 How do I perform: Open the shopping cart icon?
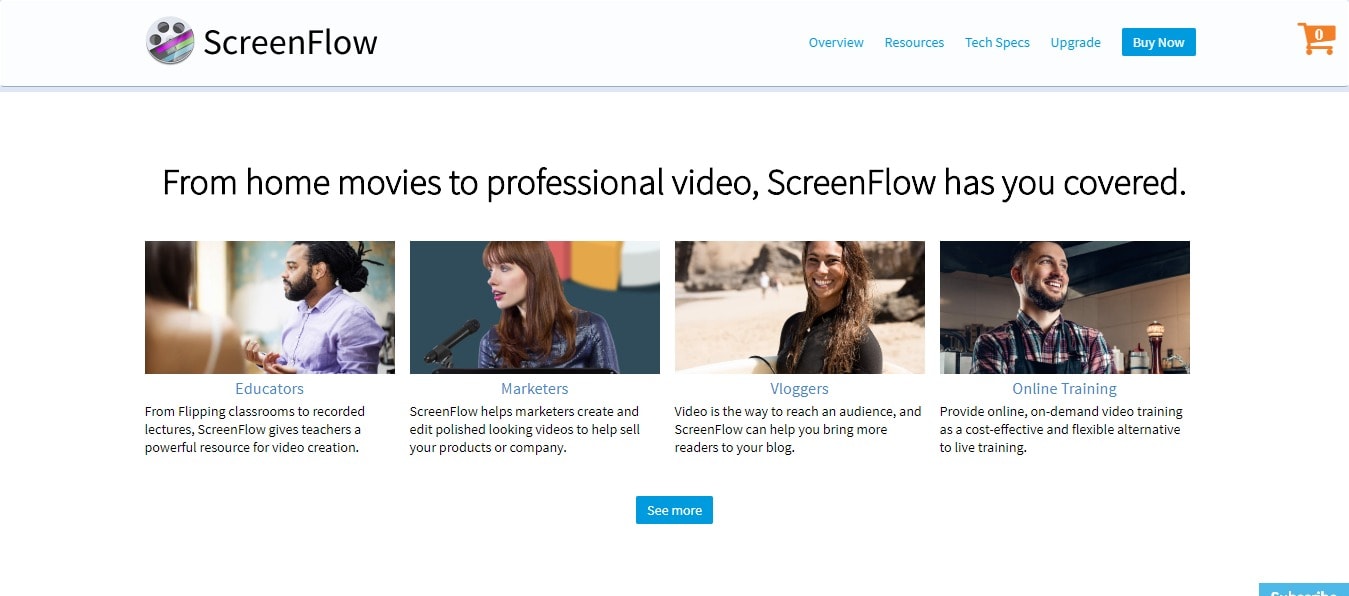(x=1316, y=38)
